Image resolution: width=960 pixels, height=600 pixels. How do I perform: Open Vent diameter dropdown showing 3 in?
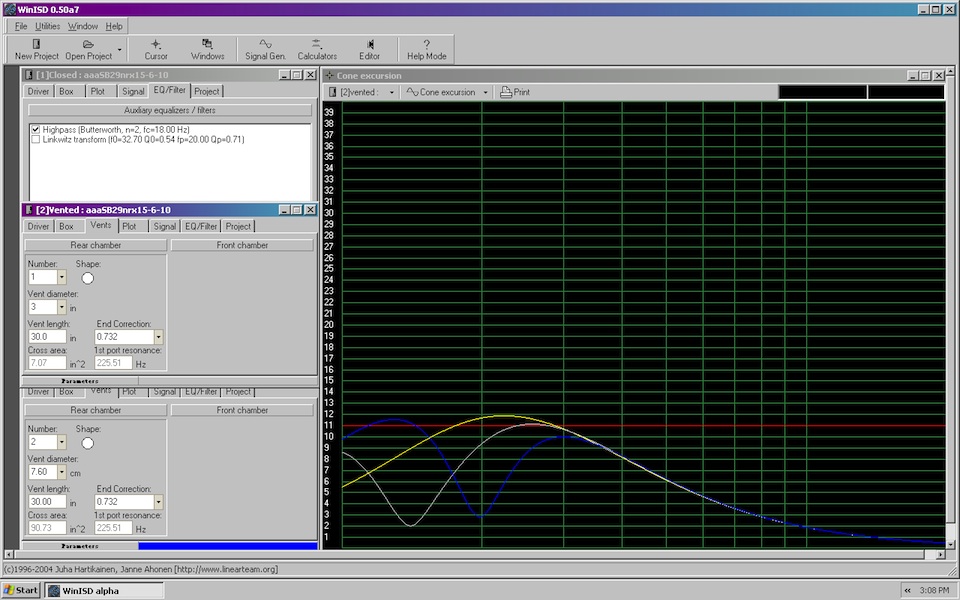click(61, 307)
